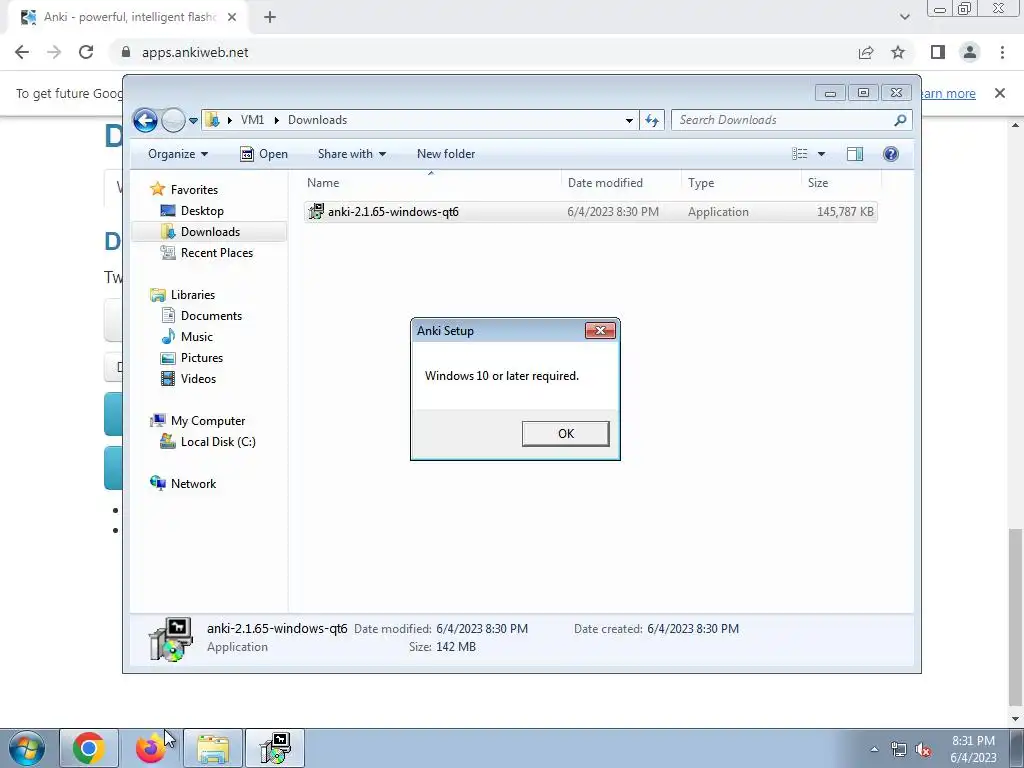Open the recent locations dropdown arrow

click(193, 121)
